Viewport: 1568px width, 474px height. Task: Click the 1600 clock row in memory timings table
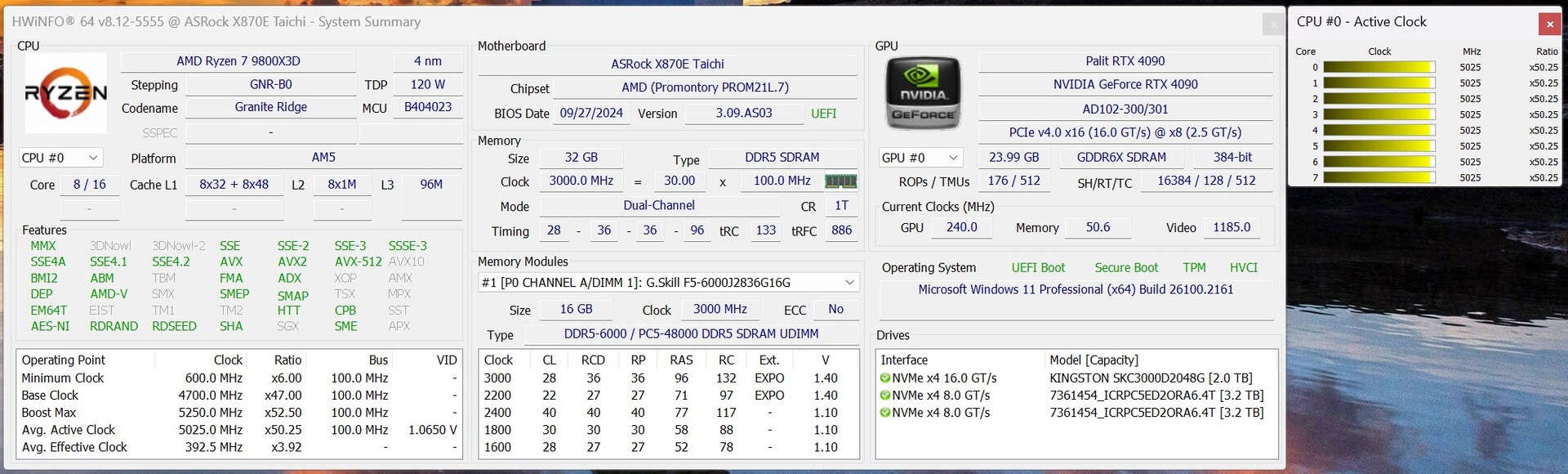pyautogui.click(x=668, y=448)
